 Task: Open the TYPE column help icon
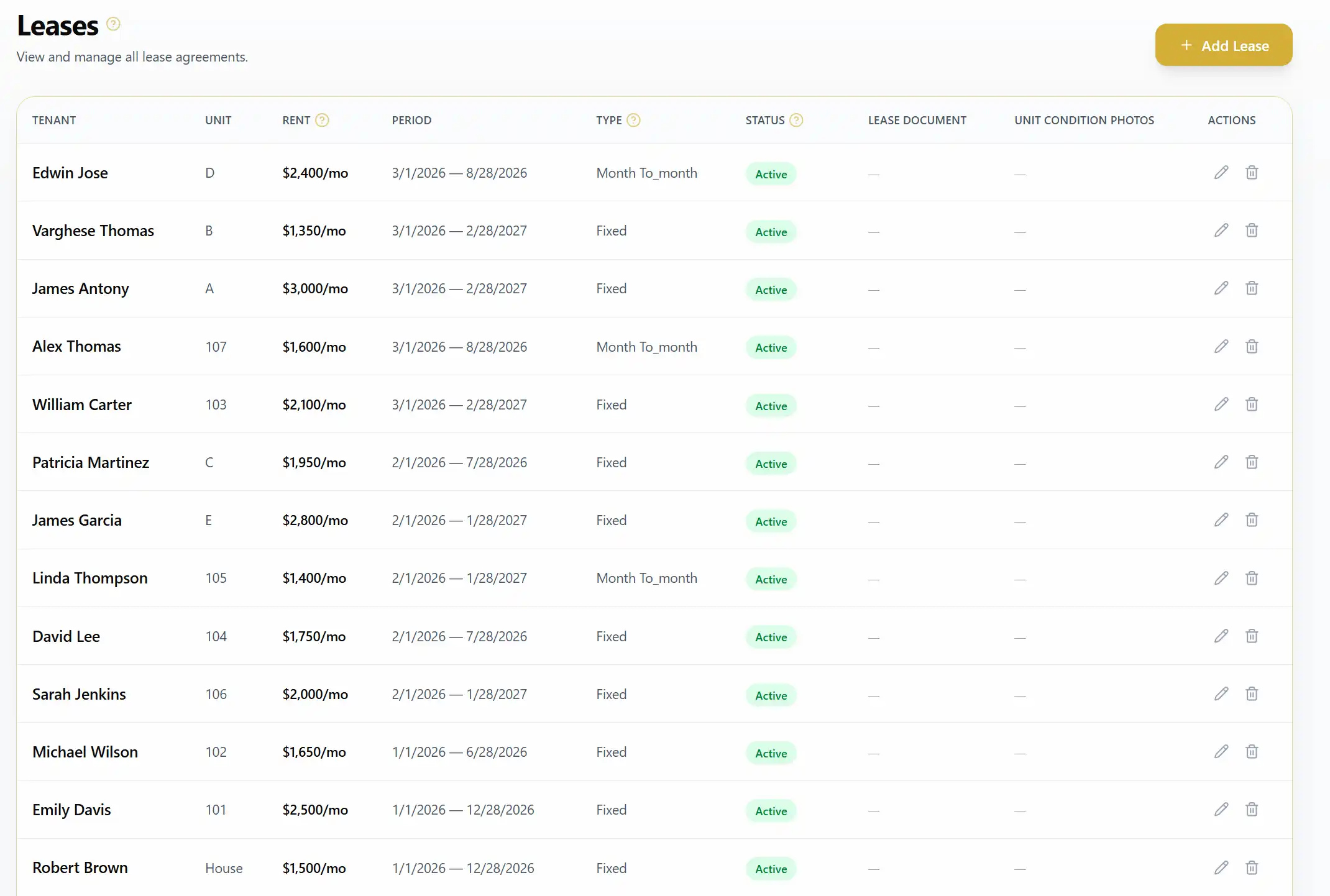(633, 120)
